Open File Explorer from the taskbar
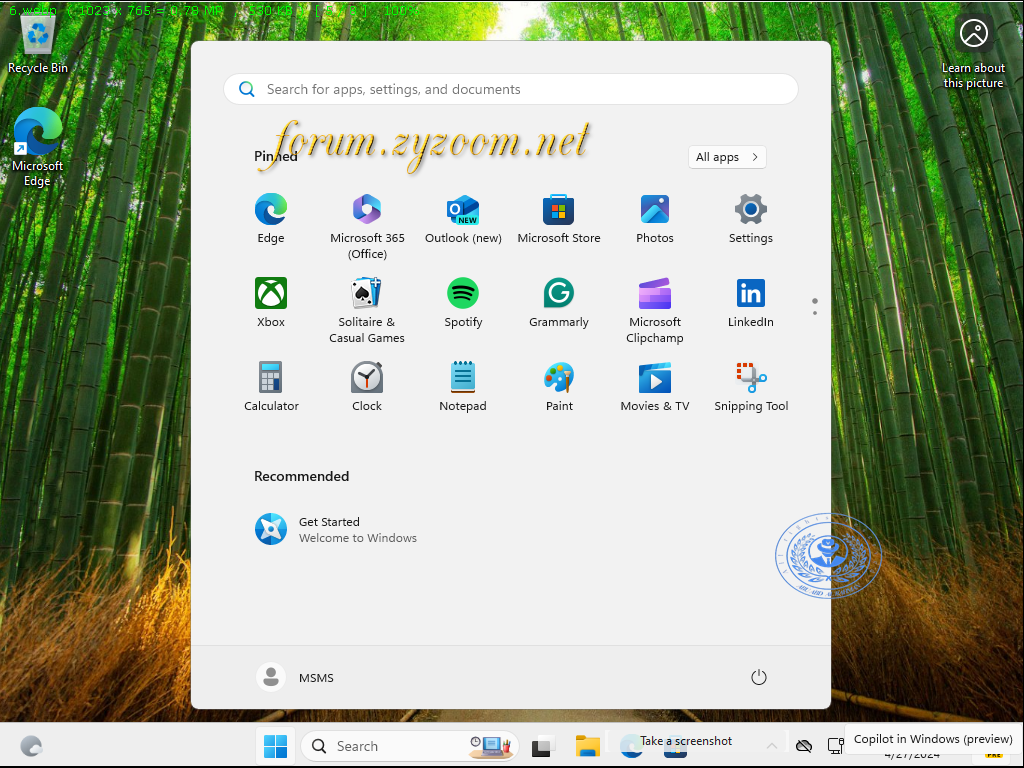Image resolution: width=1024 pixels, height=768 pixels. pyautogui.click(x=588, y=746)
